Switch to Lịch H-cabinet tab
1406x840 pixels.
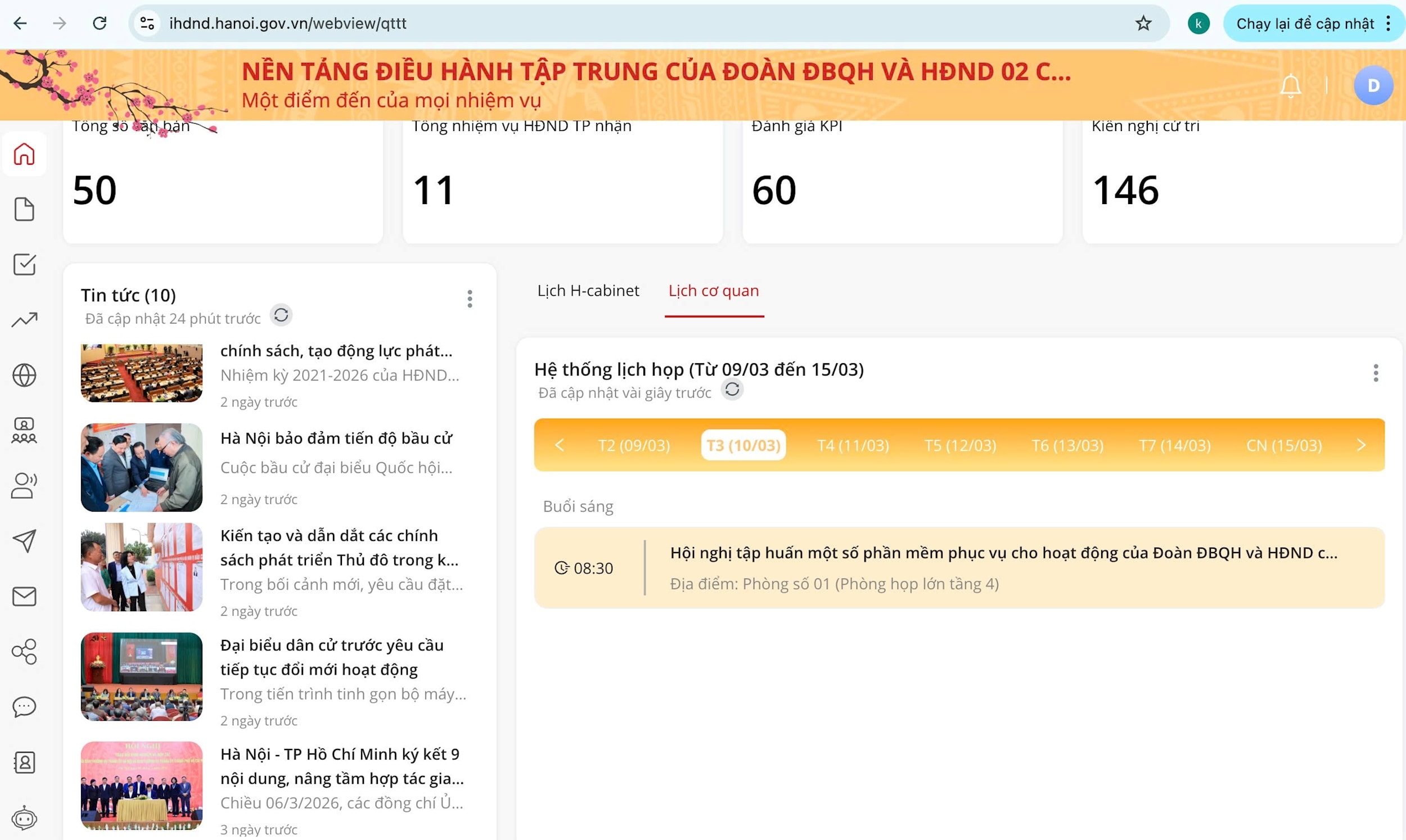coord(588,290)
